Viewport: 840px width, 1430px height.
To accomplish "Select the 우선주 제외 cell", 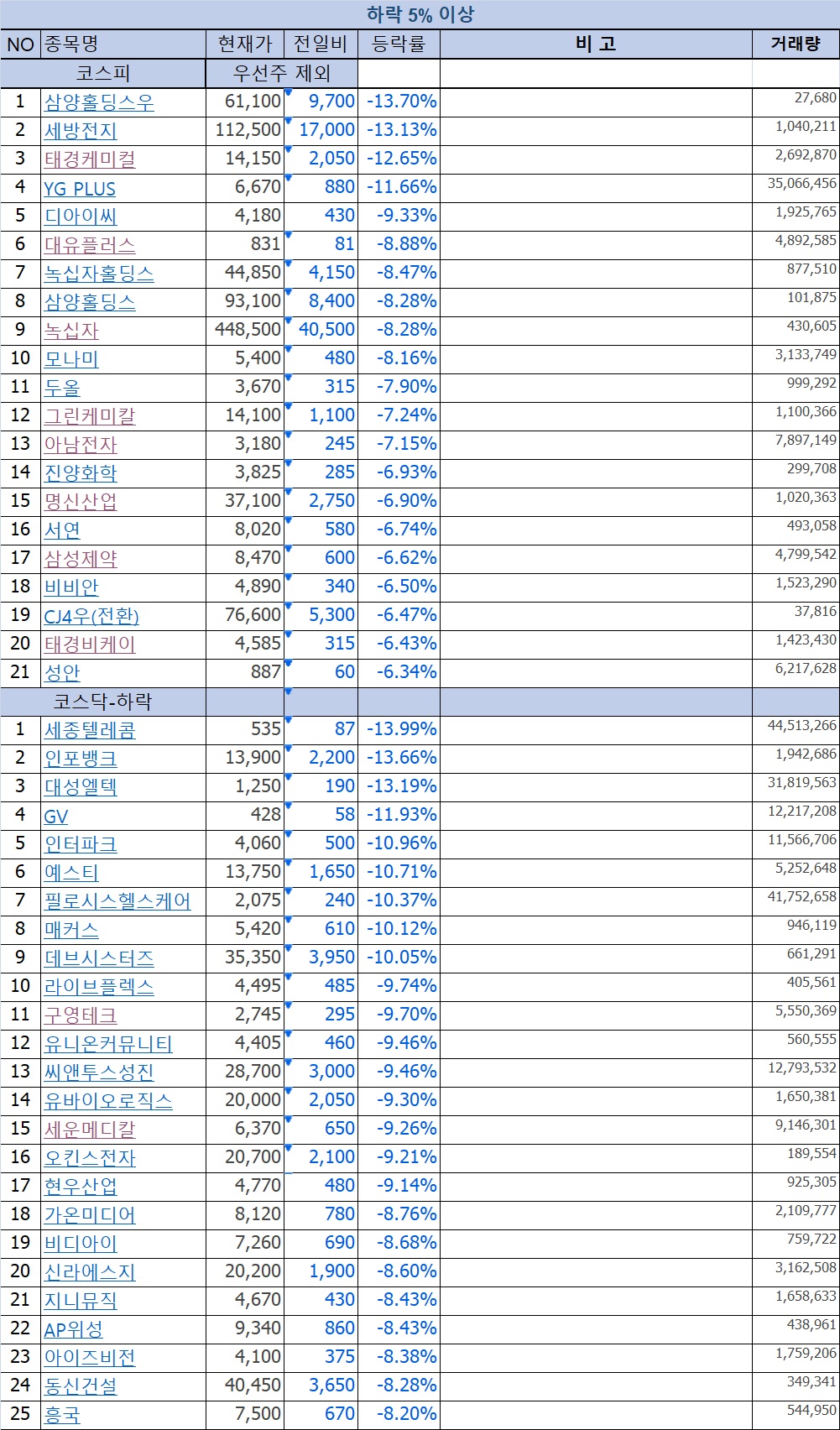I will pyautogui.click(x=282, y=73).
